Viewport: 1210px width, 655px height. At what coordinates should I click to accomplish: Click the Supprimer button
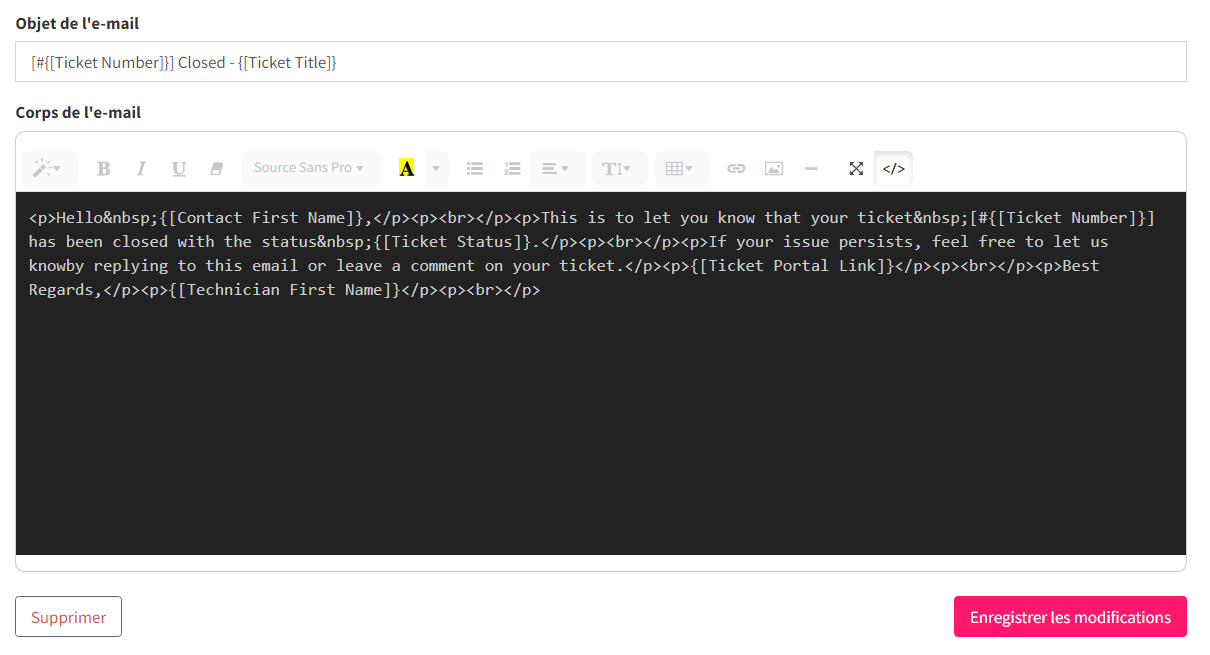68,617
